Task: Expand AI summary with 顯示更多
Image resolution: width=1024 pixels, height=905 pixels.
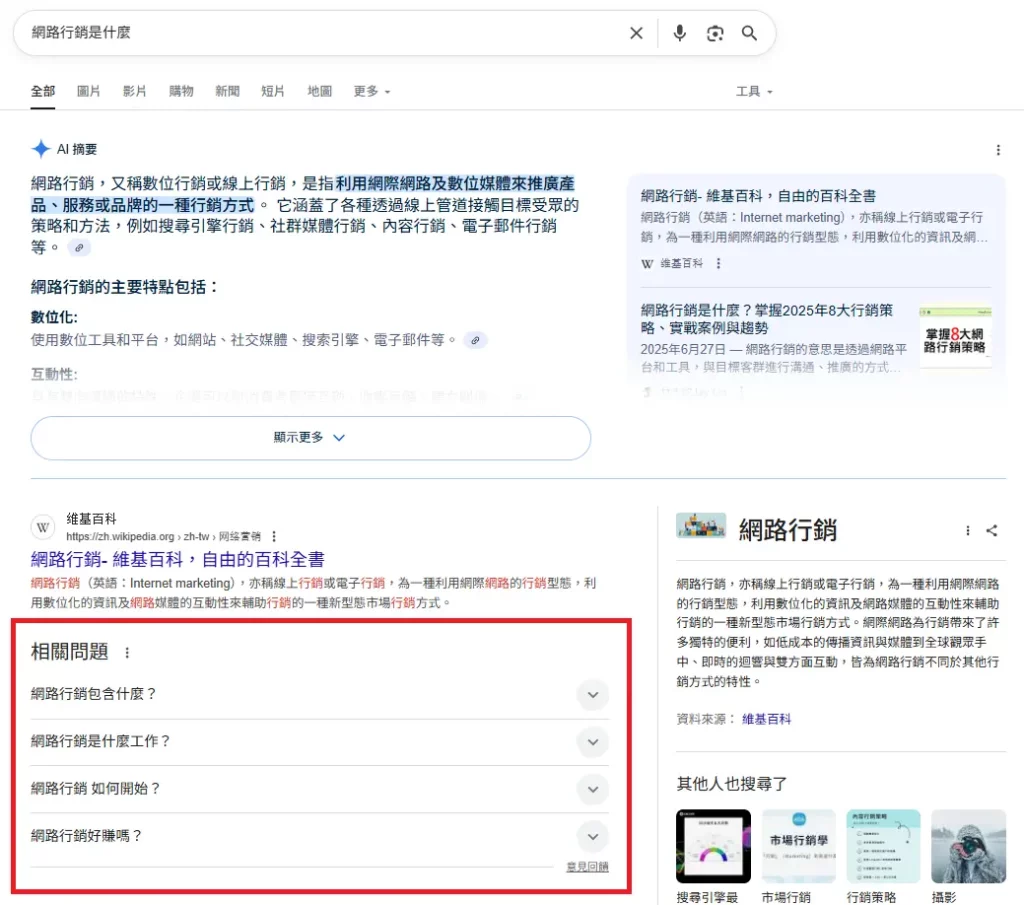Action: click(310, 437)
